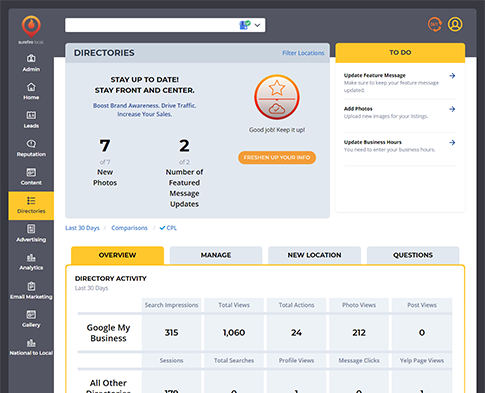Click the star badge achievement icon
Screen dimensions: 485x393
[x=277, y=97]
